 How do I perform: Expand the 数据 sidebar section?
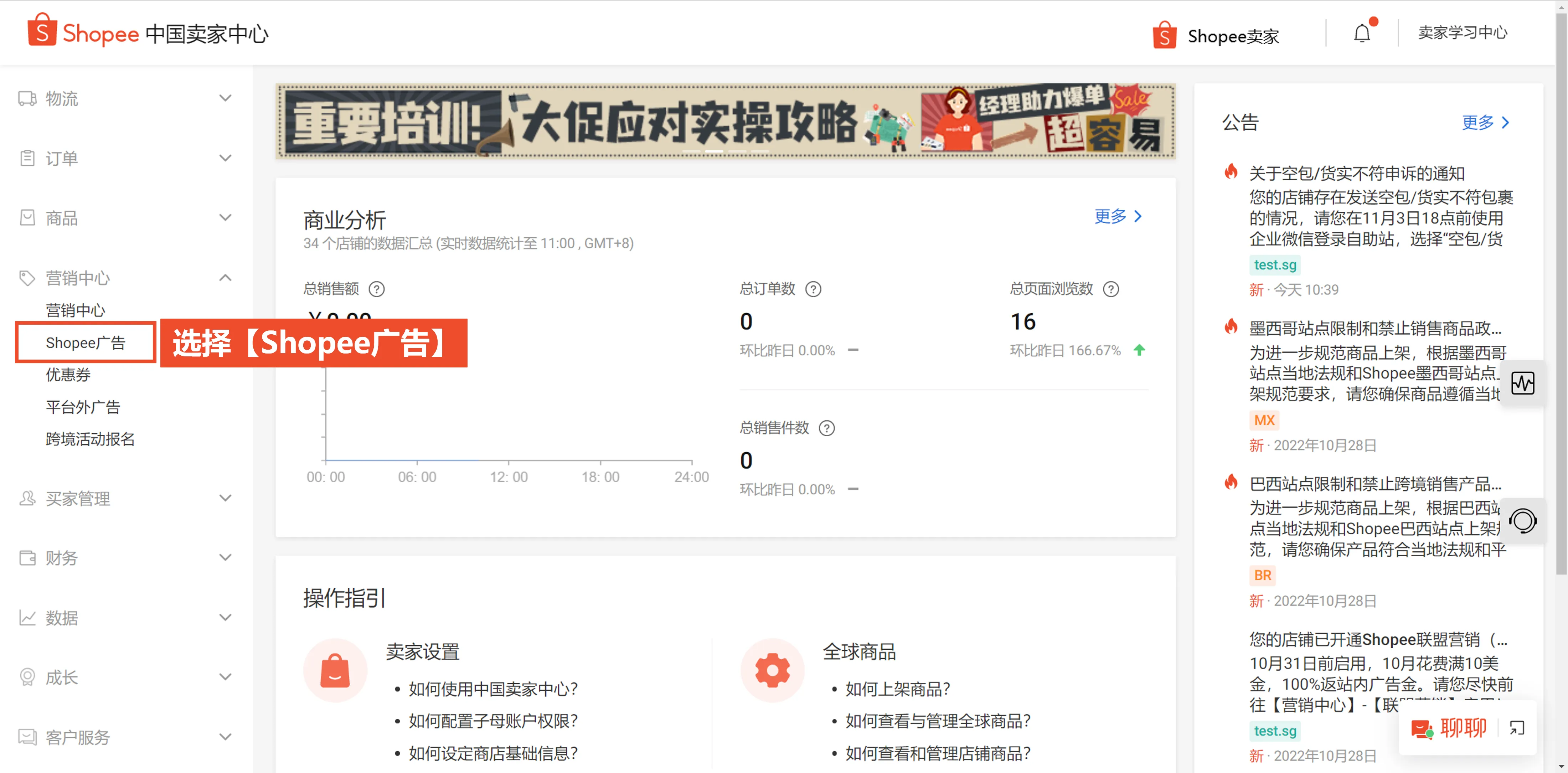coord(225,617)
